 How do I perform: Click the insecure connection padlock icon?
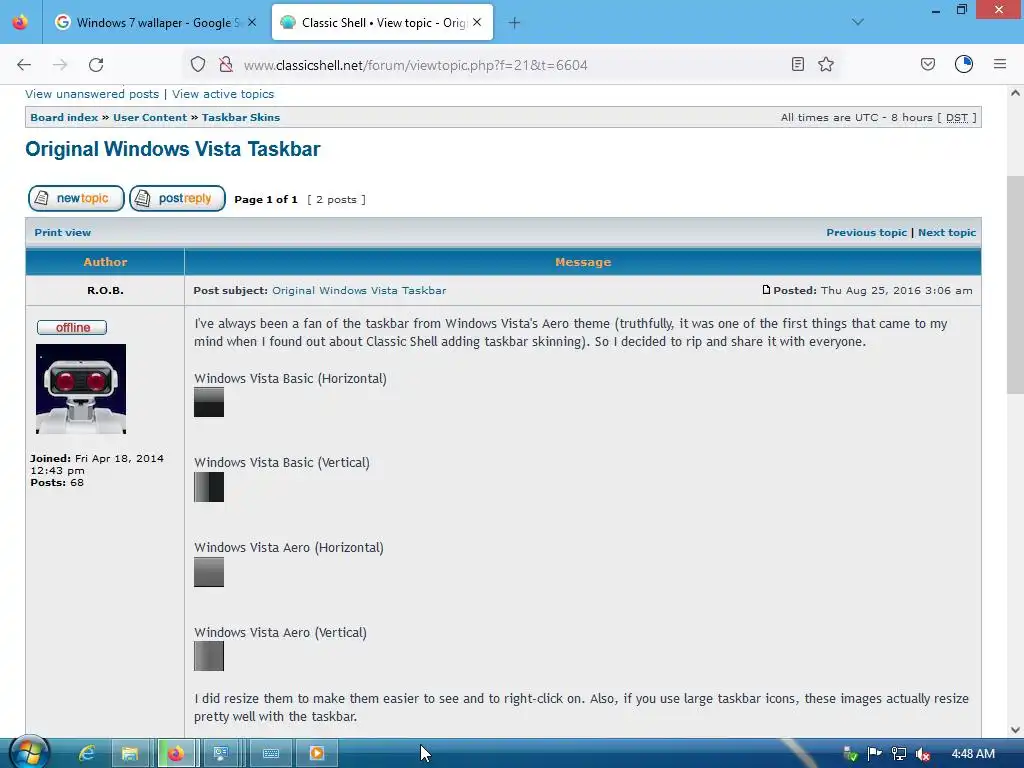tap(226, 64)
